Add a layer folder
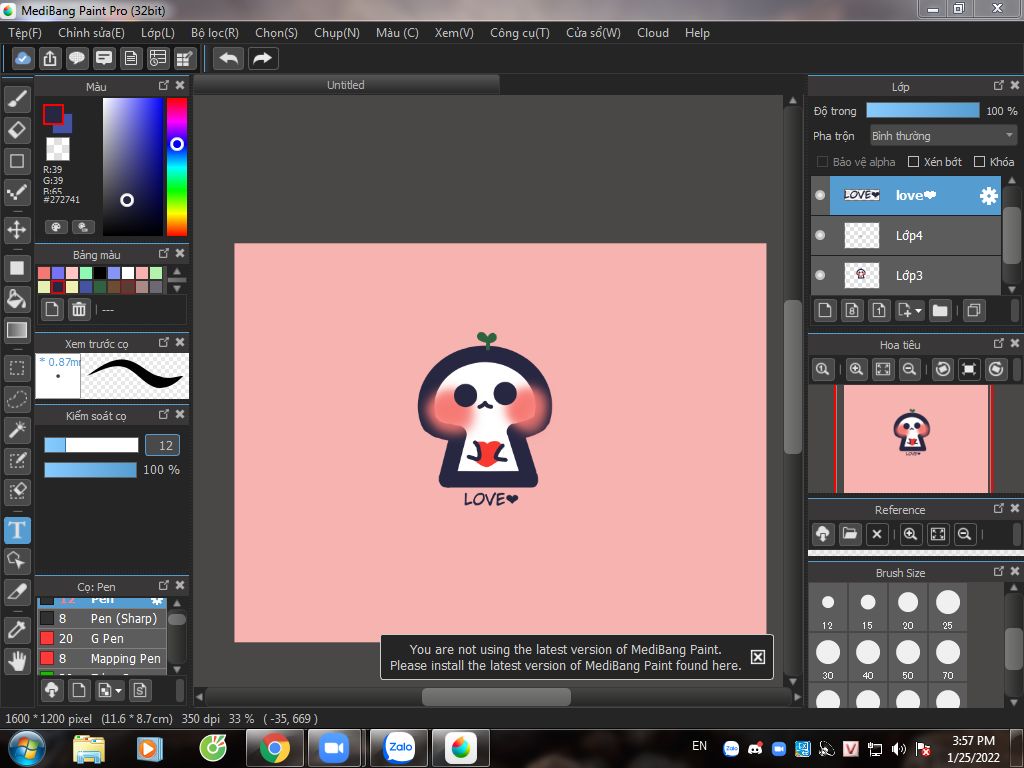This screenshot has height=768, width=1024. tap(940, 310)
